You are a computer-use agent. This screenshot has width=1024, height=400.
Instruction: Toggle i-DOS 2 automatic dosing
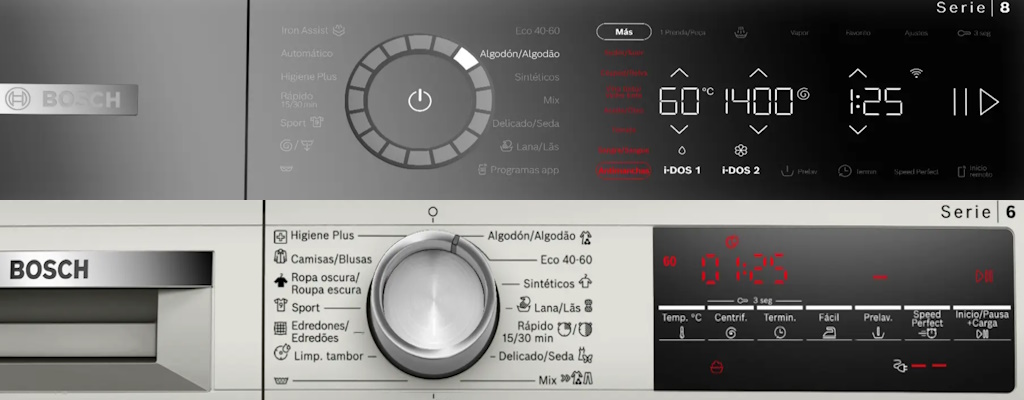[x=741, y=171]
